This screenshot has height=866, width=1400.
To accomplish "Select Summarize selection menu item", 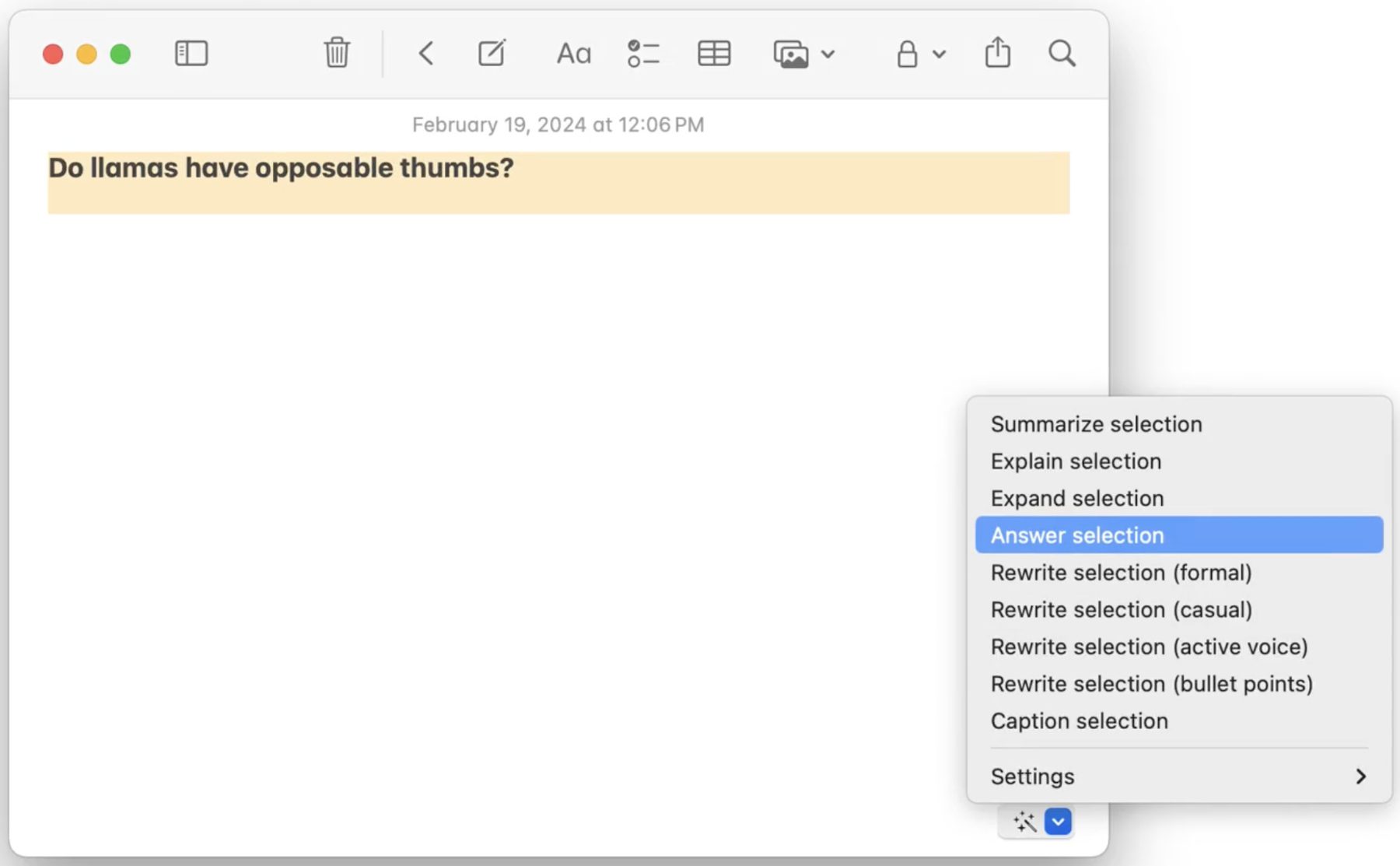I will 1096,424.
